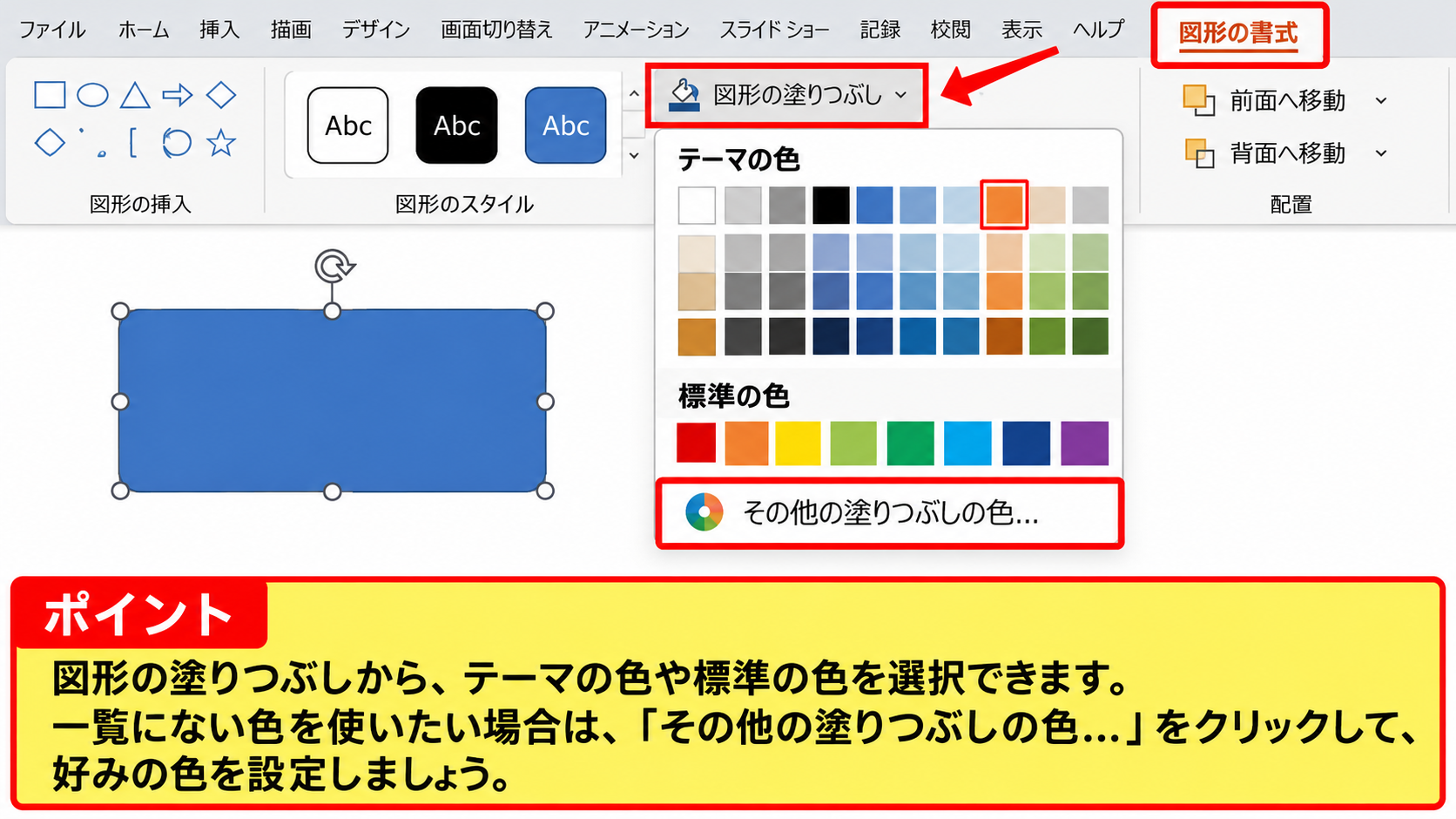Select the circular arrow shape icon

point(177,142)
